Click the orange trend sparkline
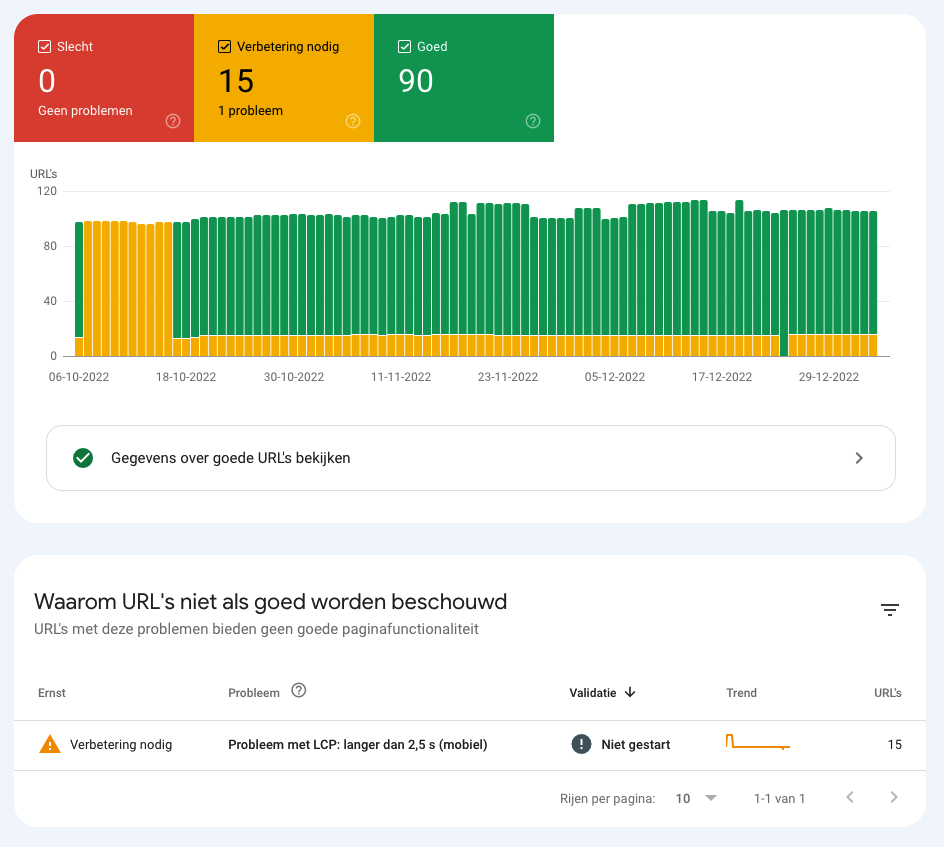This screenshot has height=847, width=944. 757,742
